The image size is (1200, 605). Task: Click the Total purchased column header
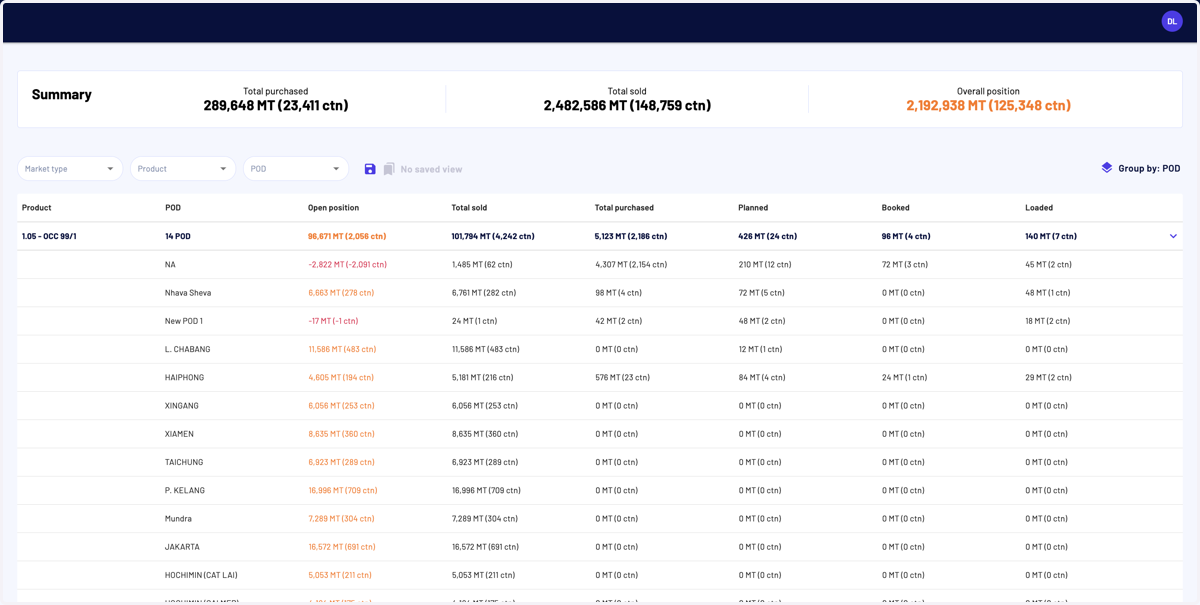point(624,208)
